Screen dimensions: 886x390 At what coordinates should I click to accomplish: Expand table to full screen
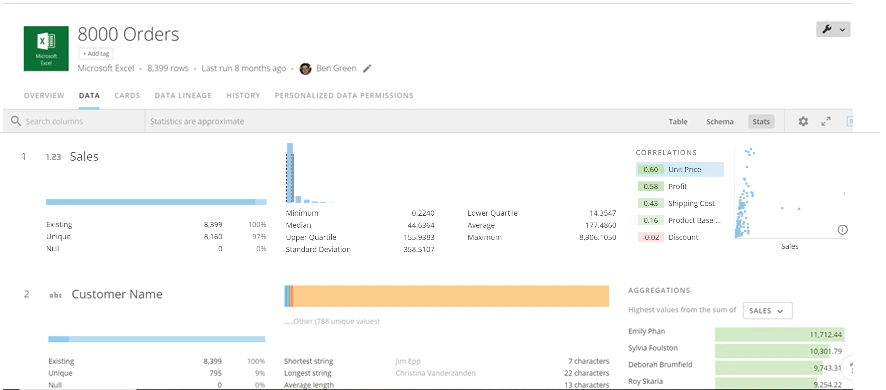(x=826, y=121)
